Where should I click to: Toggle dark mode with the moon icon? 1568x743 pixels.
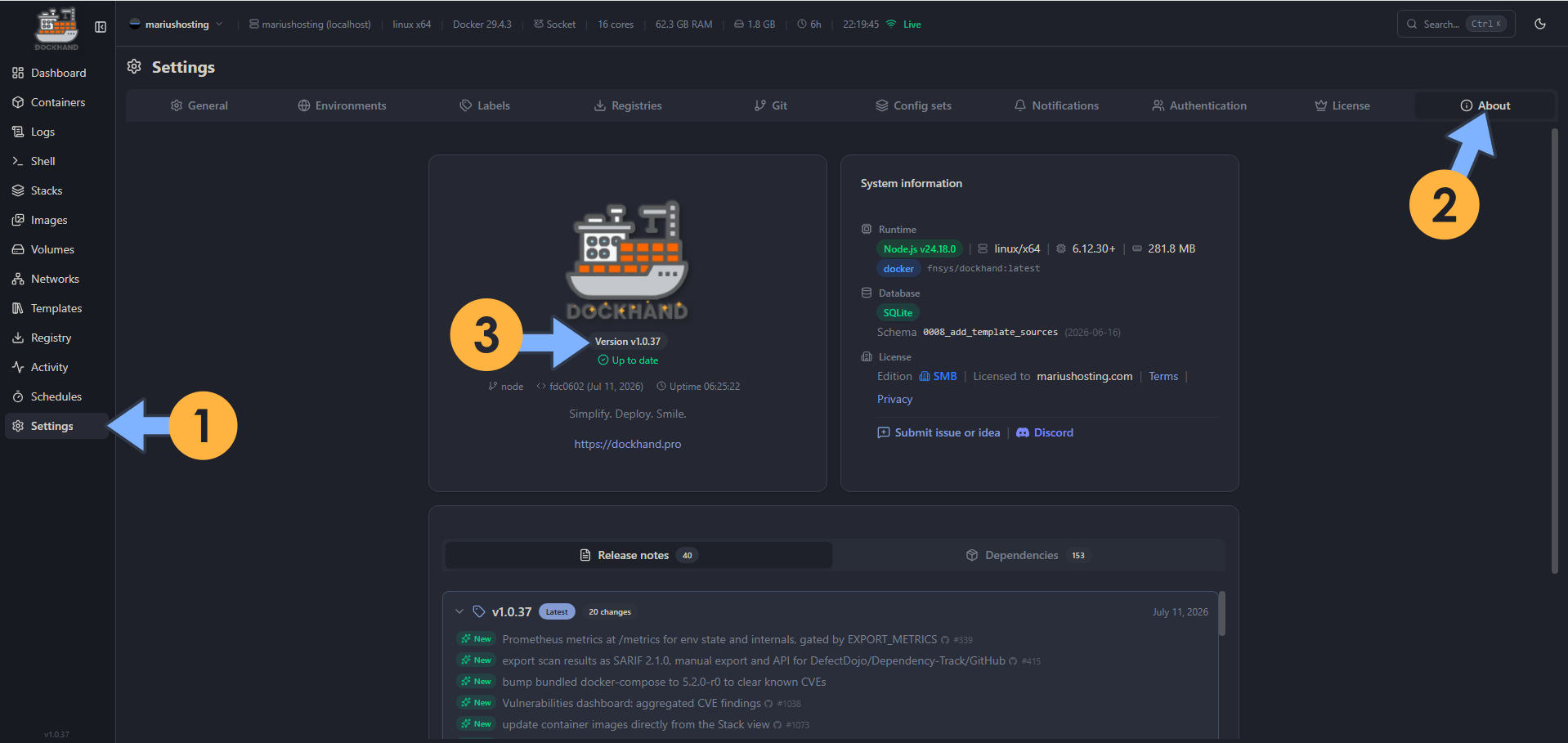tap(1540, 24)
